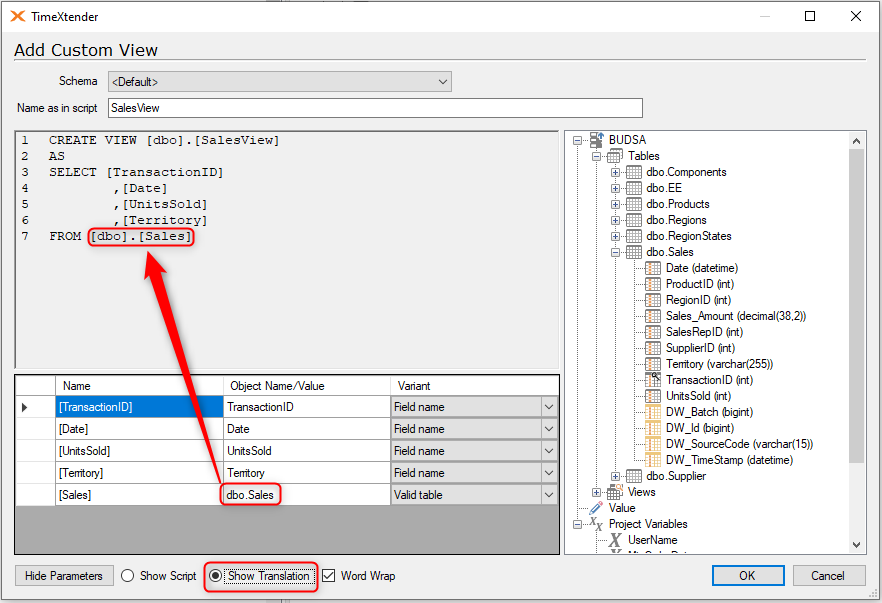882x603 pixels.
Task: Click the Views folder icon
Action: 615,492
